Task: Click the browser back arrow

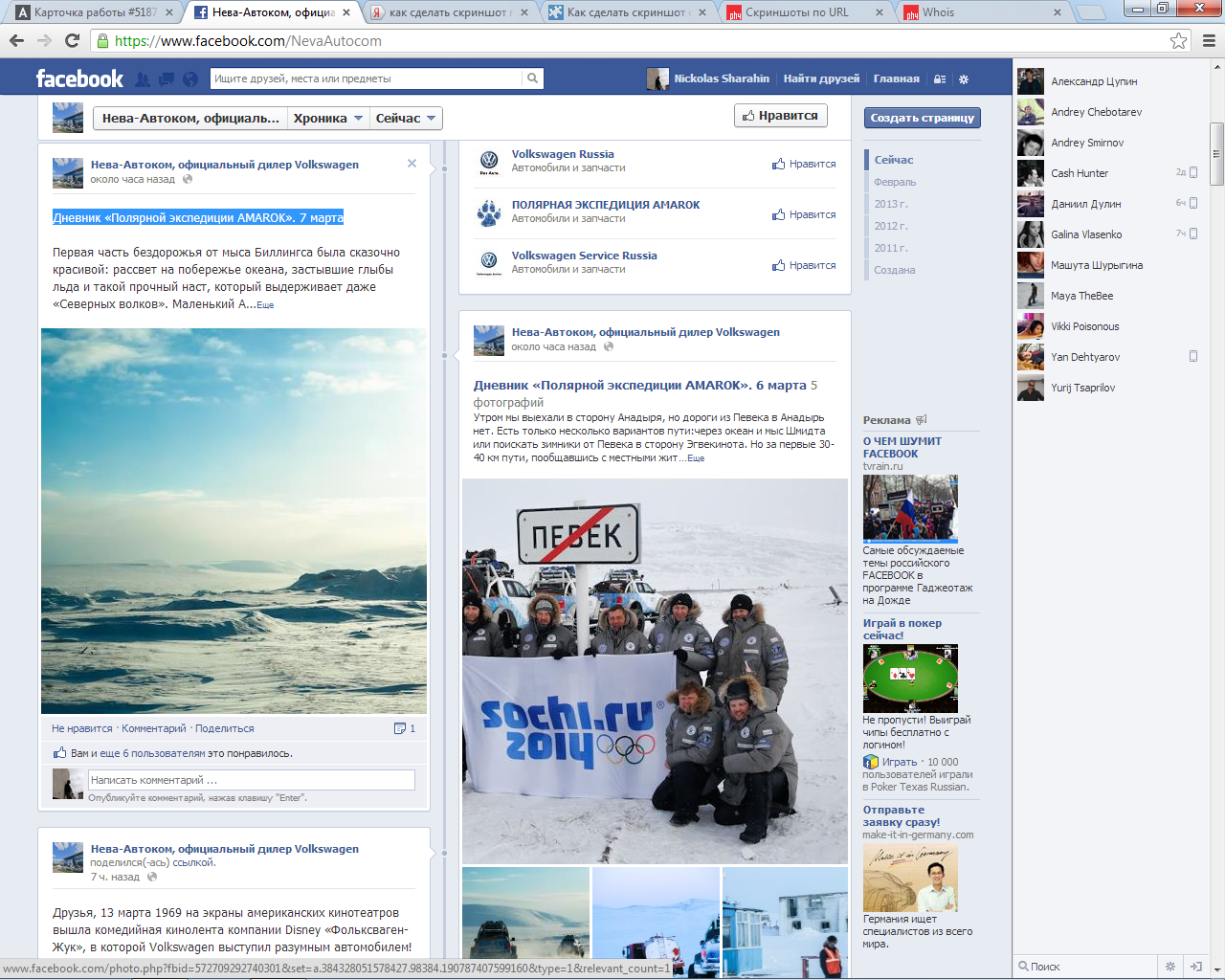Action: pos(16,41)
